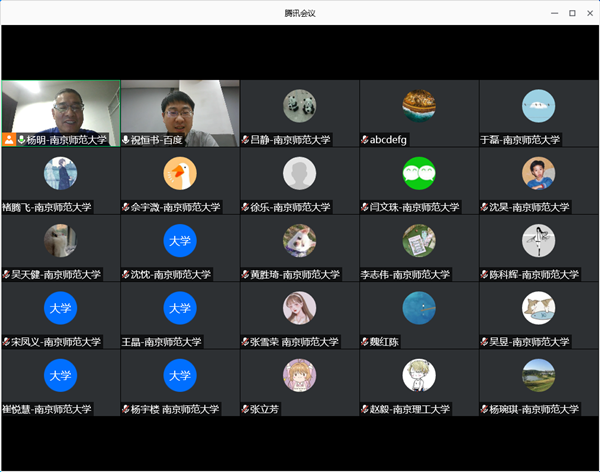Click the muted mic icon beside 徐乐-南京师范大学
600x472 pixels.
[x=245, y=207]
